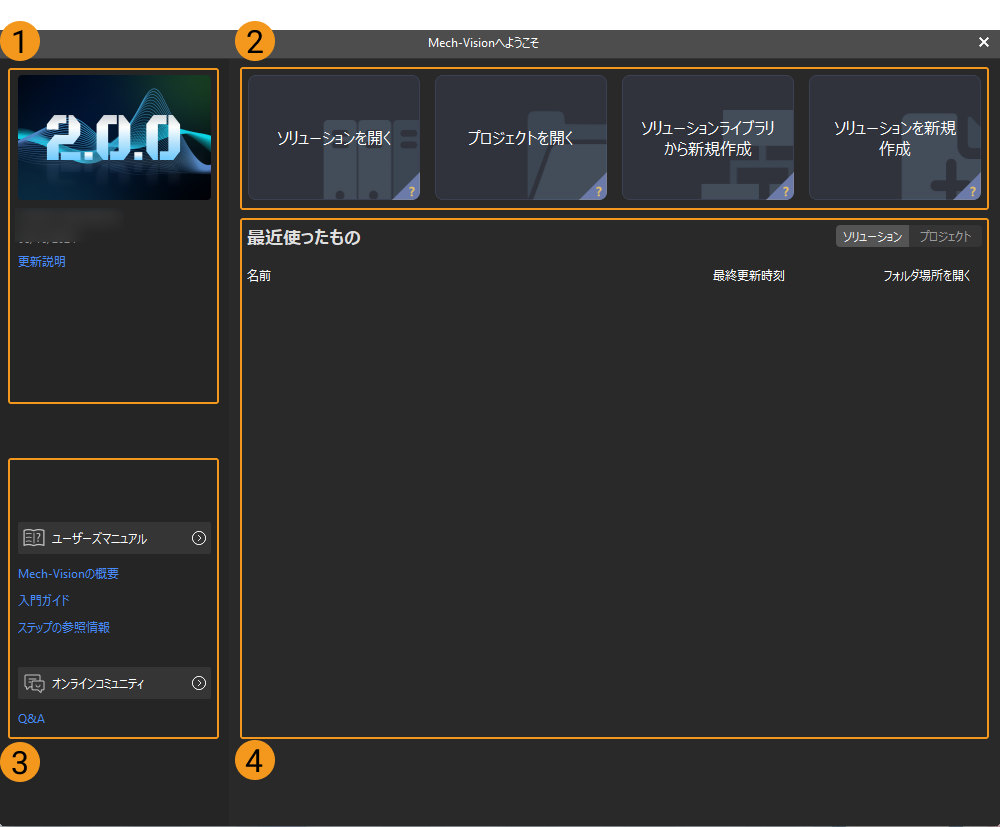The image size is (1000, 827).
Task: Click the 2.0.0 version banner image
Action: (x=114, y=137)
